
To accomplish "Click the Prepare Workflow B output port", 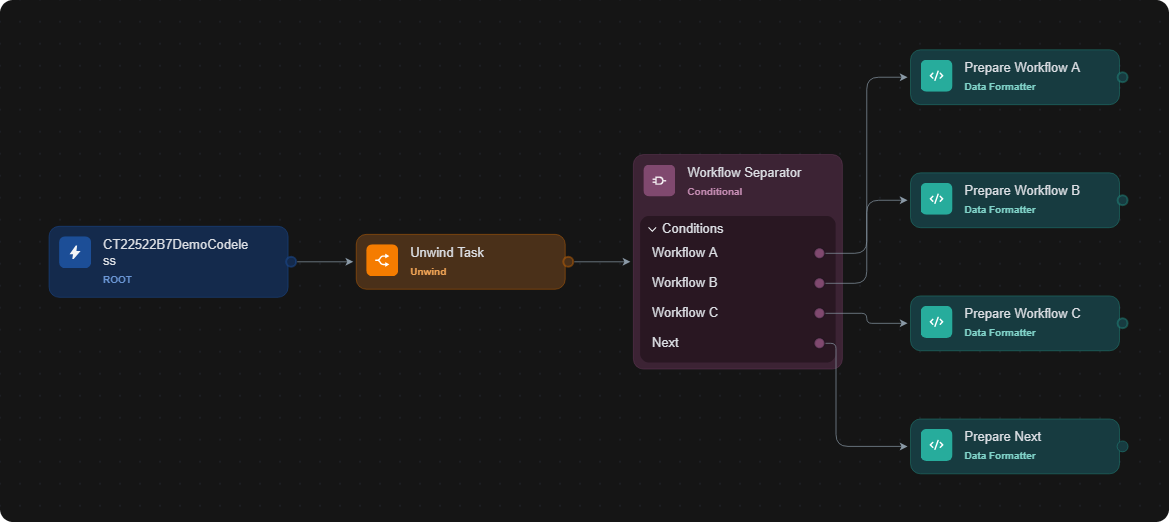I will [1122, 200].
